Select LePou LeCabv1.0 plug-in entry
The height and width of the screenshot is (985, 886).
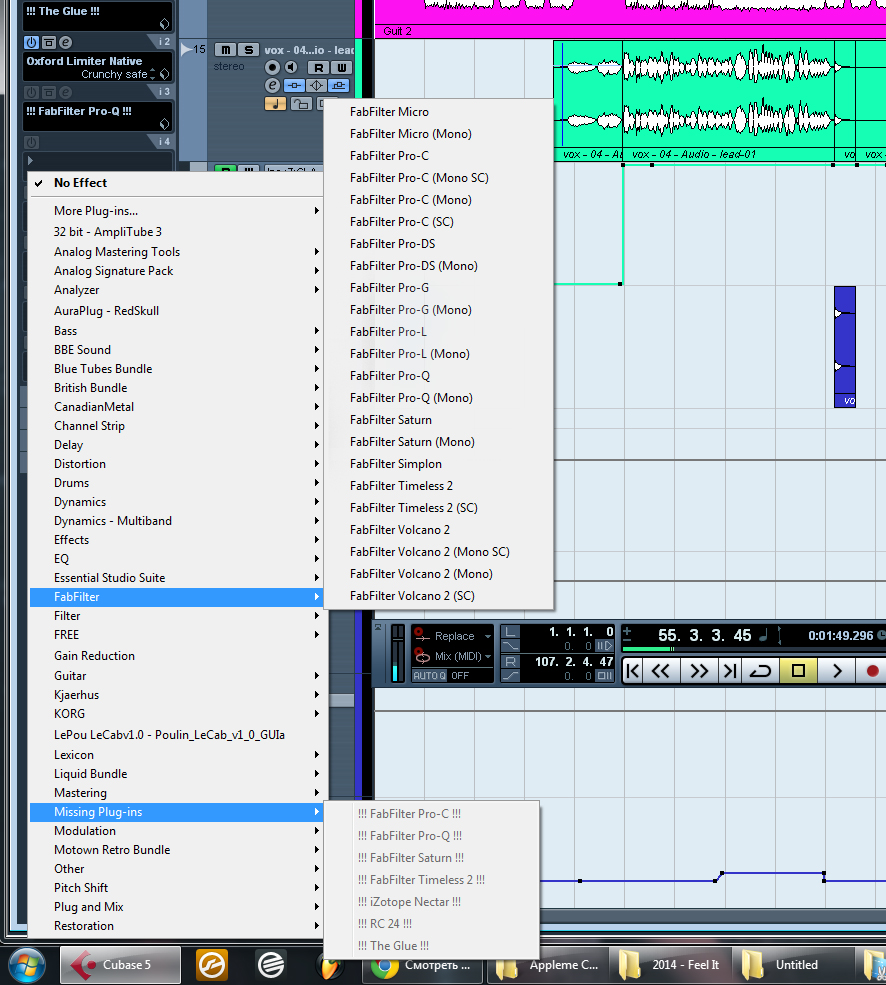click(177, 735)
